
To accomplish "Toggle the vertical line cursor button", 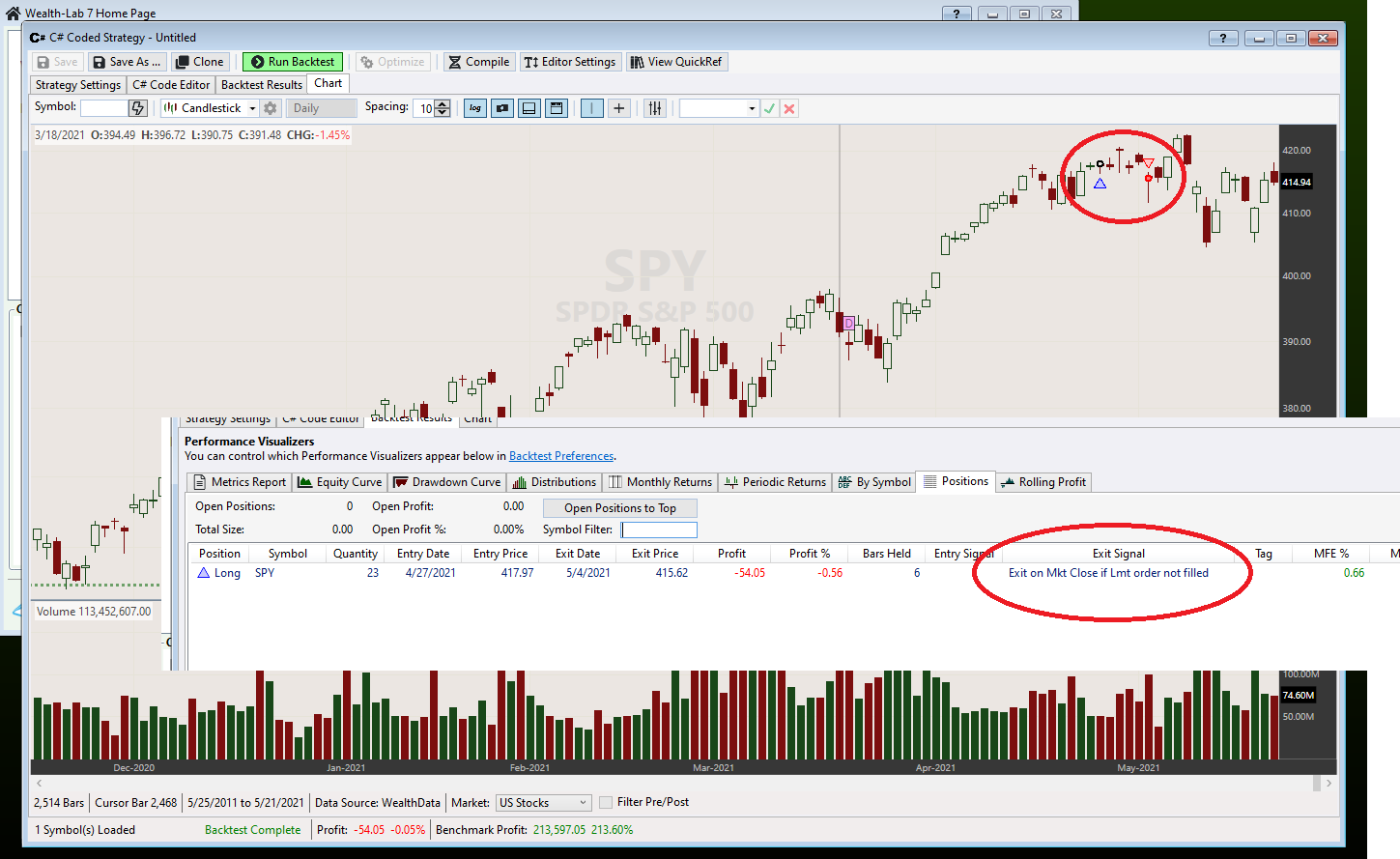I will pyautogui.click(x=592, y=108).
